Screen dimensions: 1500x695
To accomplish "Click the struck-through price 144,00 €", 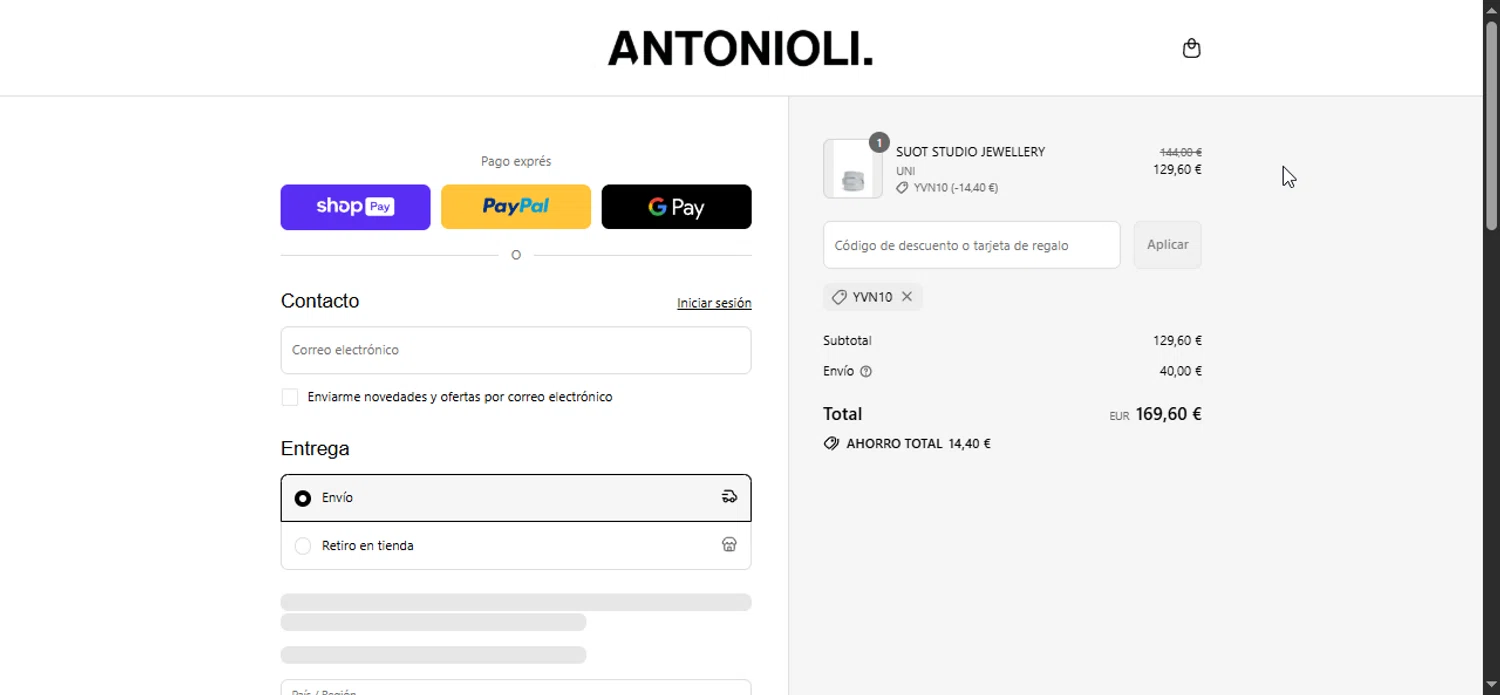I will pyautogui.click(x=1180, y=152).
